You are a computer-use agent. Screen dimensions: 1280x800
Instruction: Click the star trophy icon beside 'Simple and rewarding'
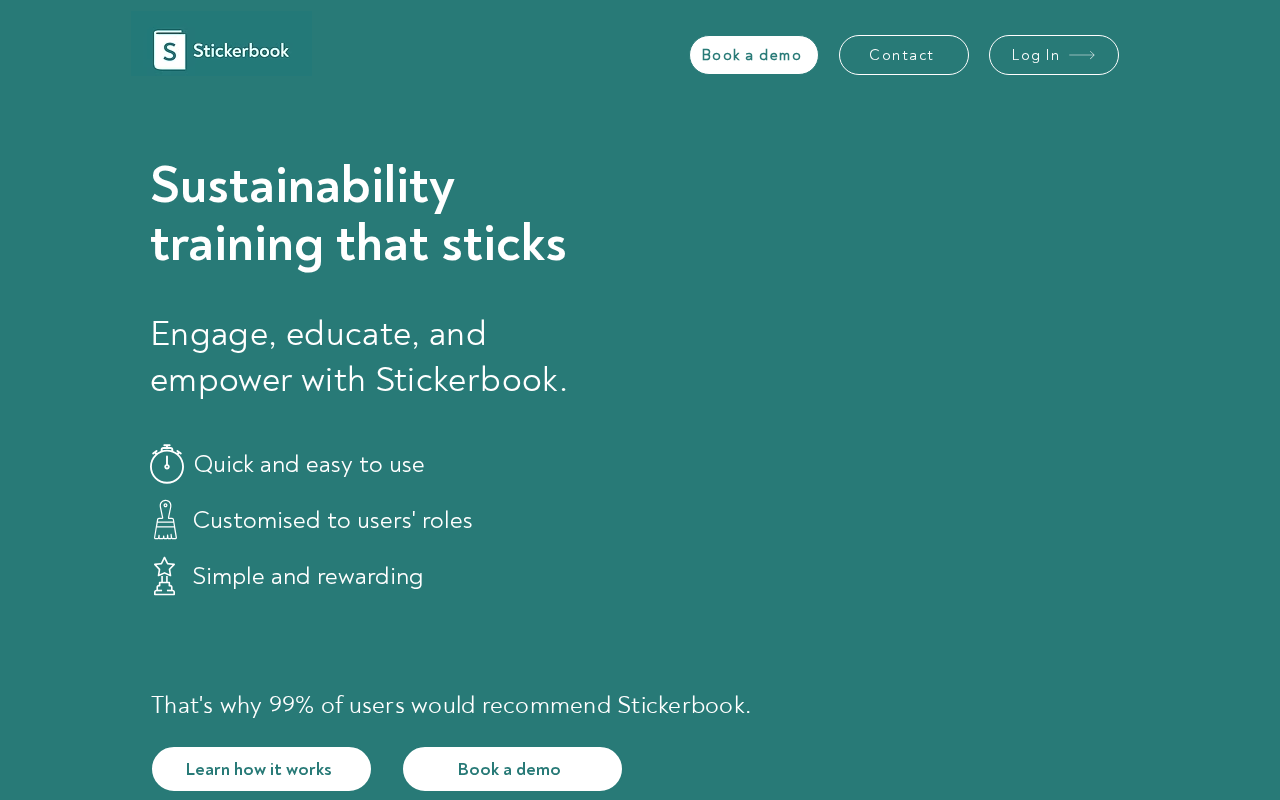point(165,576)
